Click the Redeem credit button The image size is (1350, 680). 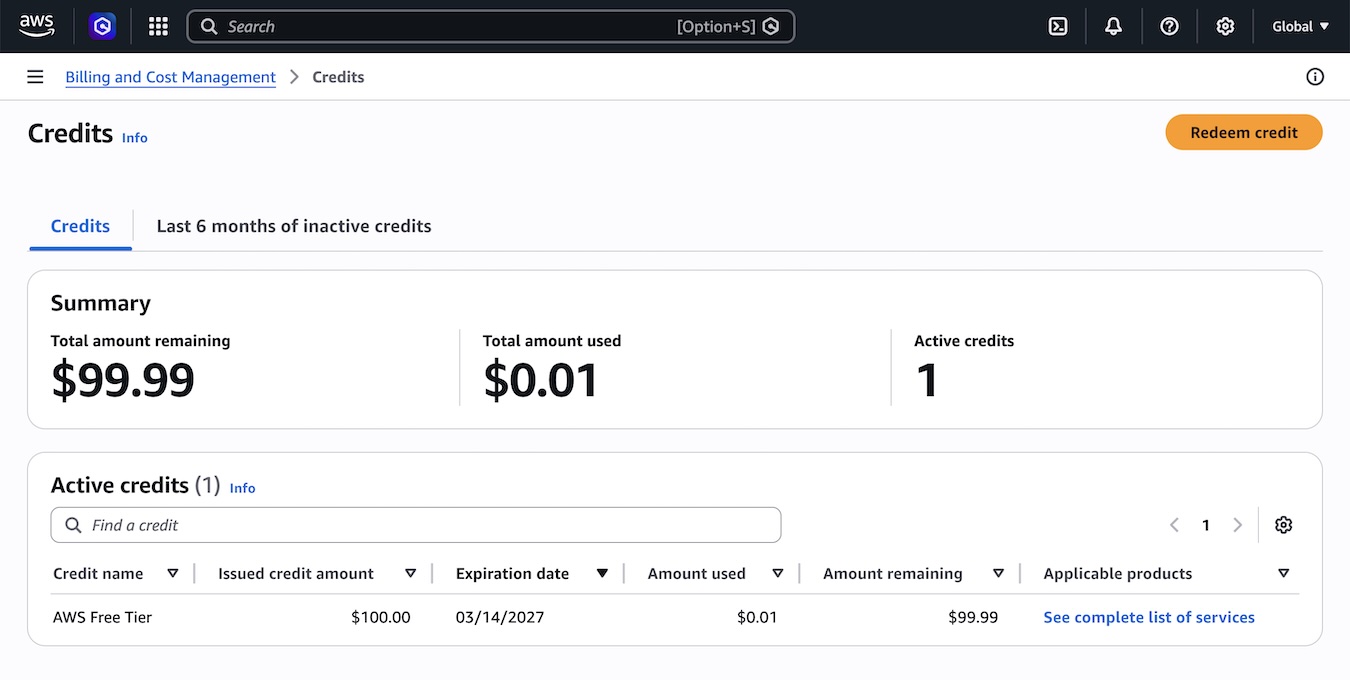coord(1243,132)
